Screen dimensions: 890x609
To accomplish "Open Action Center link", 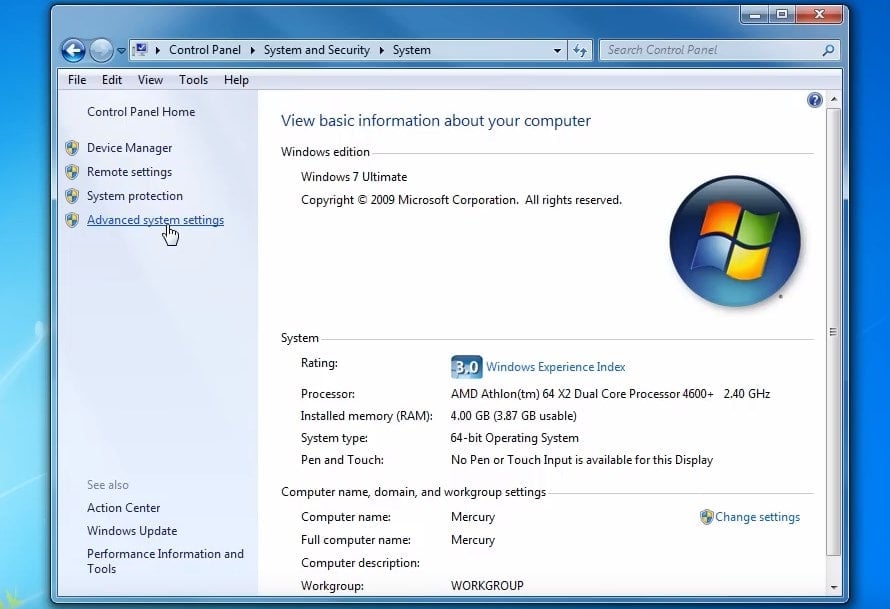I will tap(123, 508).
